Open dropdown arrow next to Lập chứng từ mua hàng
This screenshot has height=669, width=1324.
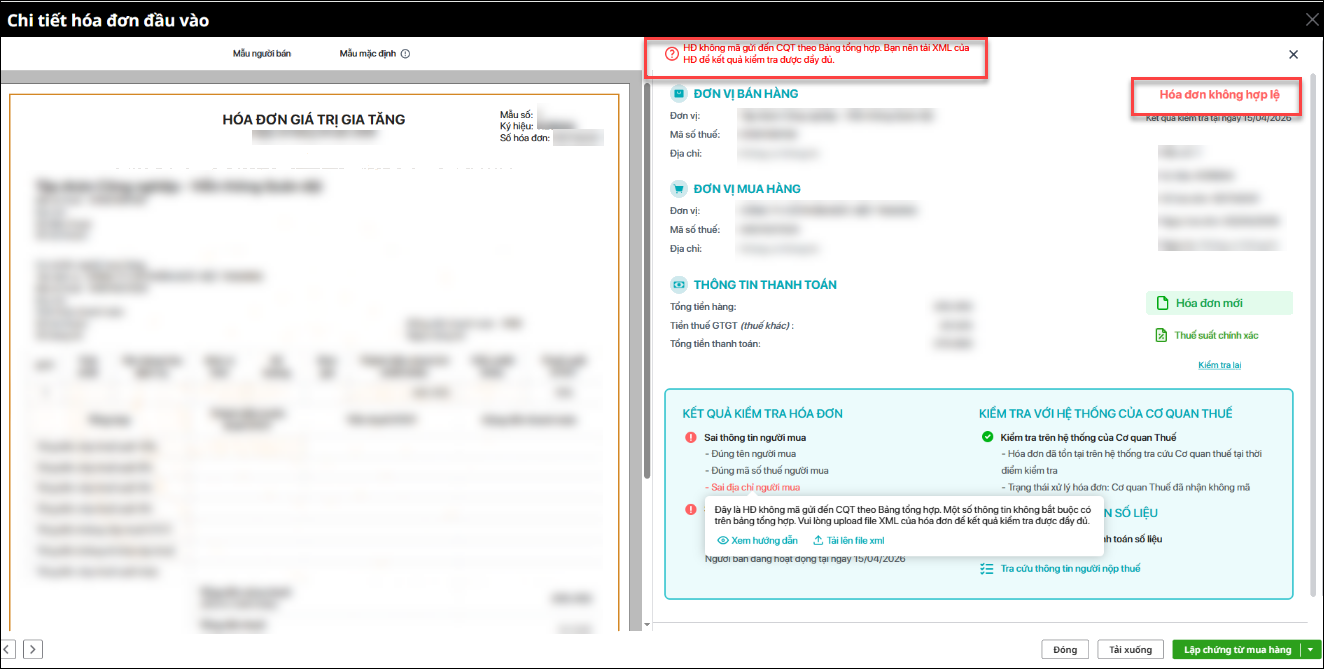[x=1310, y=650]
